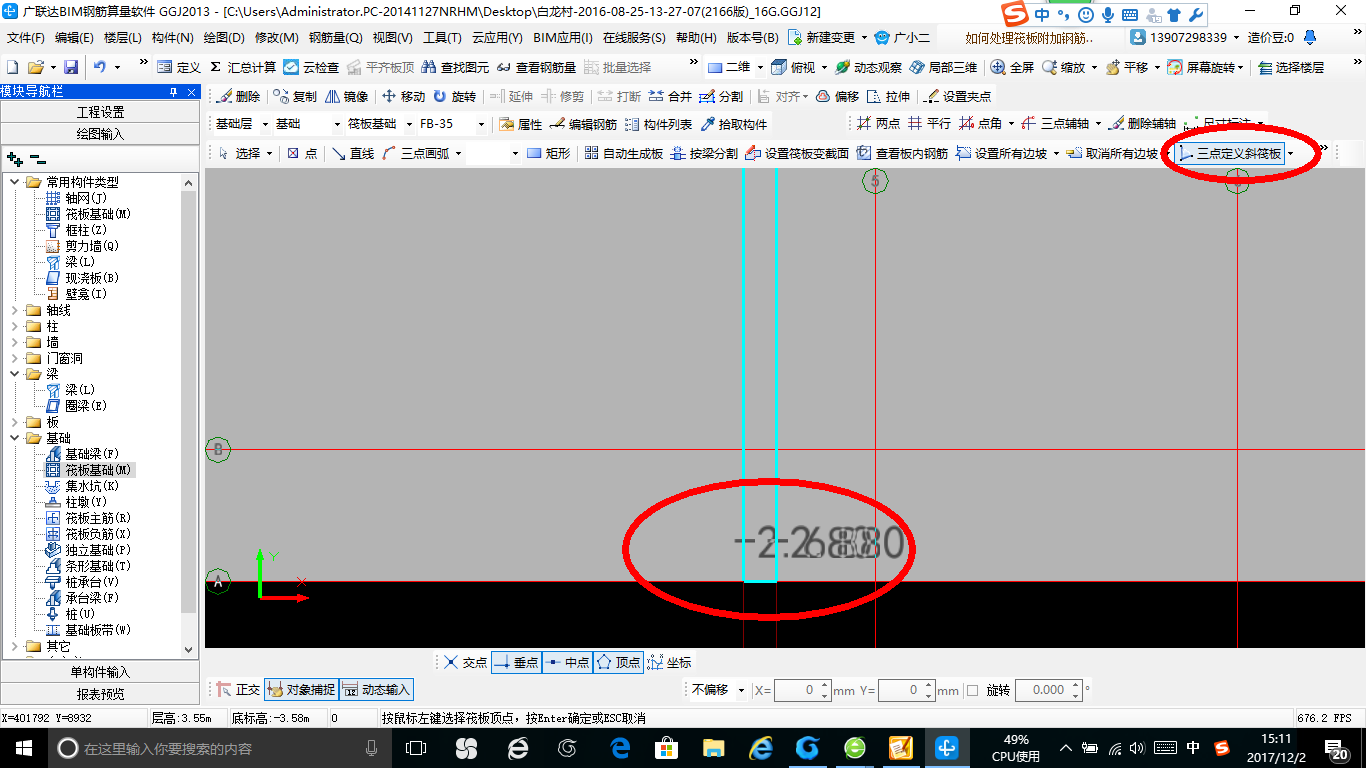Click the 分割 split tool
This screenshot has height=768, width=1366.
[721, 96]
